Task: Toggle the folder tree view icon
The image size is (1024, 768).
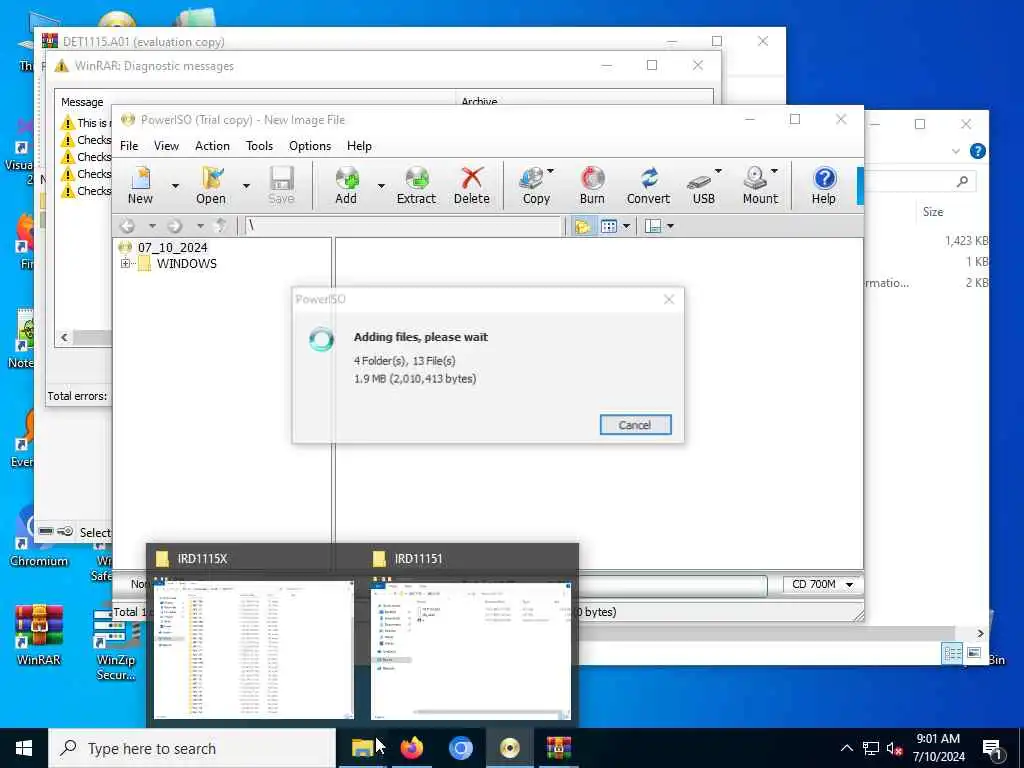Action: coord(582,226)
